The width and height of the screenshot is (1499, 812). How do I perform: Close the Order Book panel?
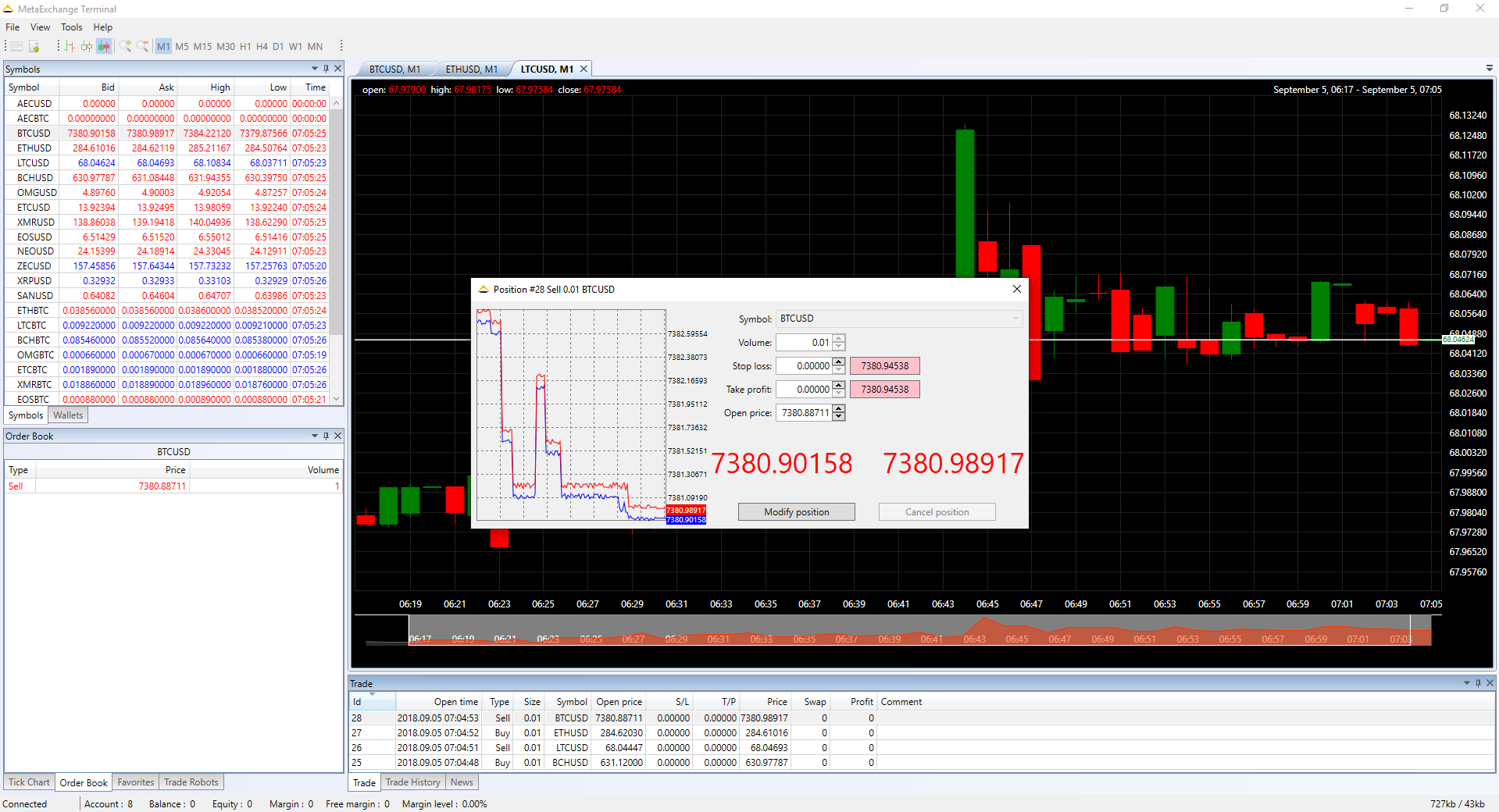pyautogui.click(x=338, y=436)
